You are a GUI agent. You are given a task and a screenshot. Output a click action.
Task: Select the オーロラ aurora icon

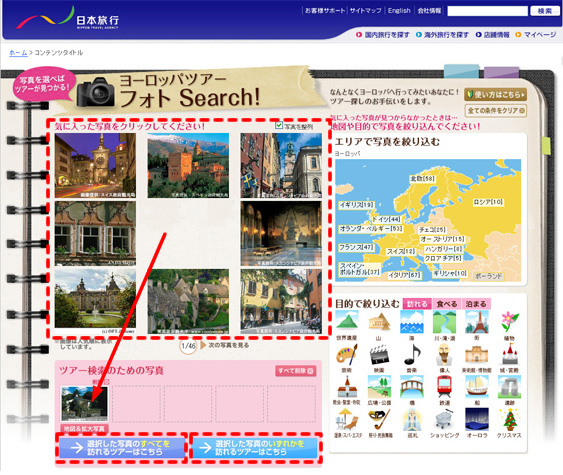click(477, 419)
